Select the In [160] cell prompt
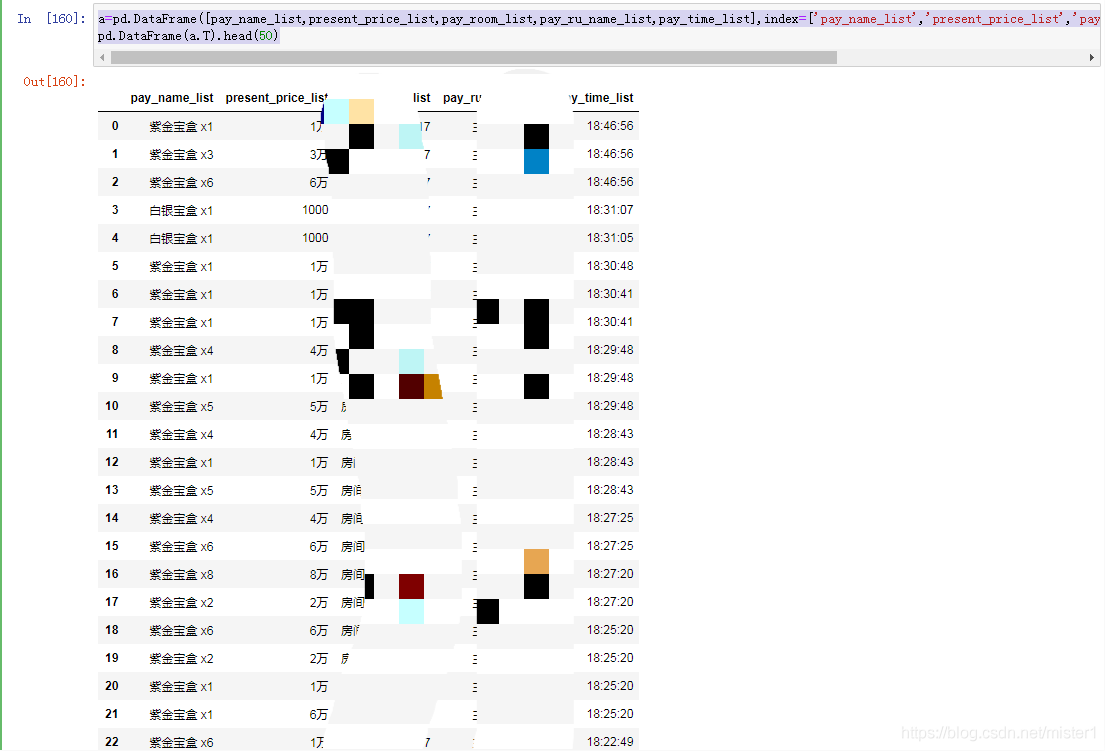1105x751 pixels. (51, 19)
